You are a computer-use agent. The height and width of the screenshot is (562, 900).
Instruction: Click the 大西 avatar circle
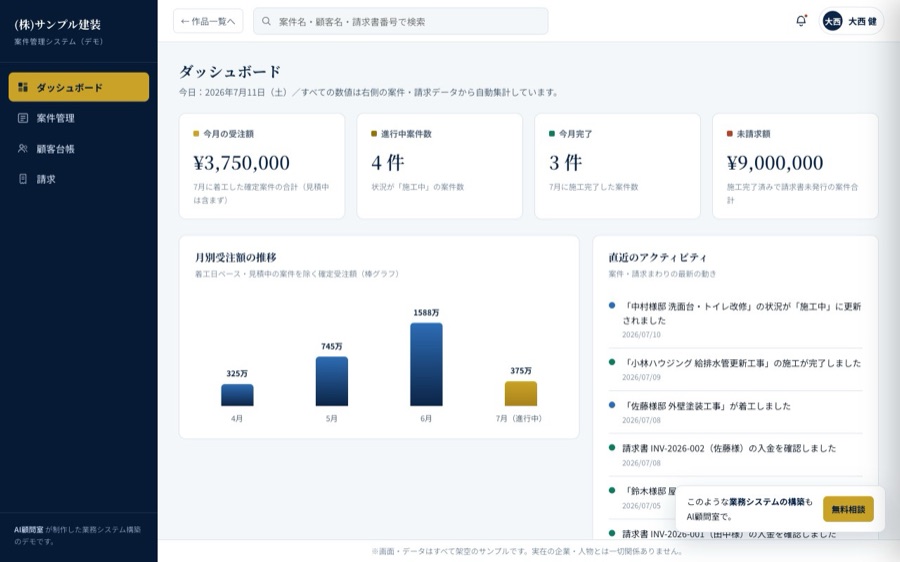[x=832, y=21]
